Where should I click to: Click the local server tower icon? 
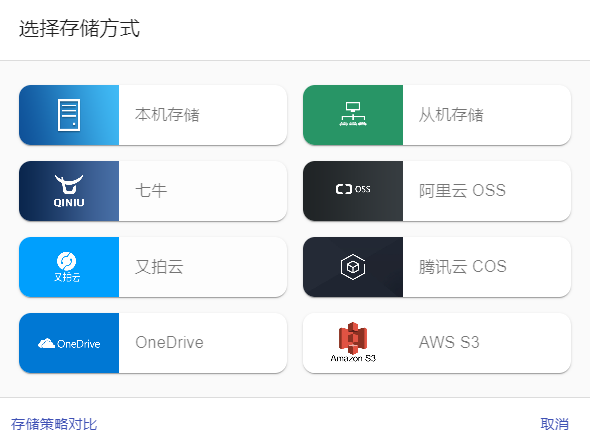coord(69,115)
